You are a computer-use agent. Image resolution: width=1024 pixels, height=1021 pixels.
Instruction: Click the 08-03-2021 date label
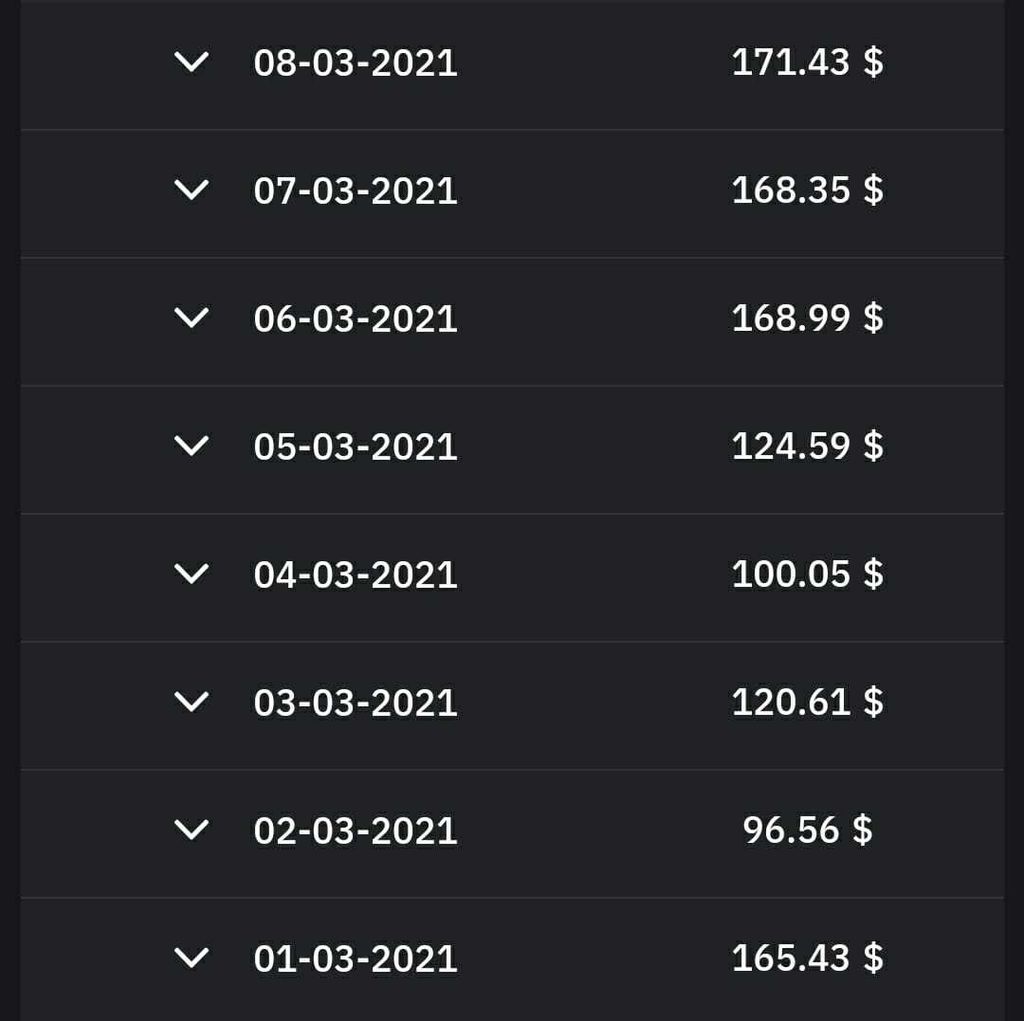click(355, 64)
